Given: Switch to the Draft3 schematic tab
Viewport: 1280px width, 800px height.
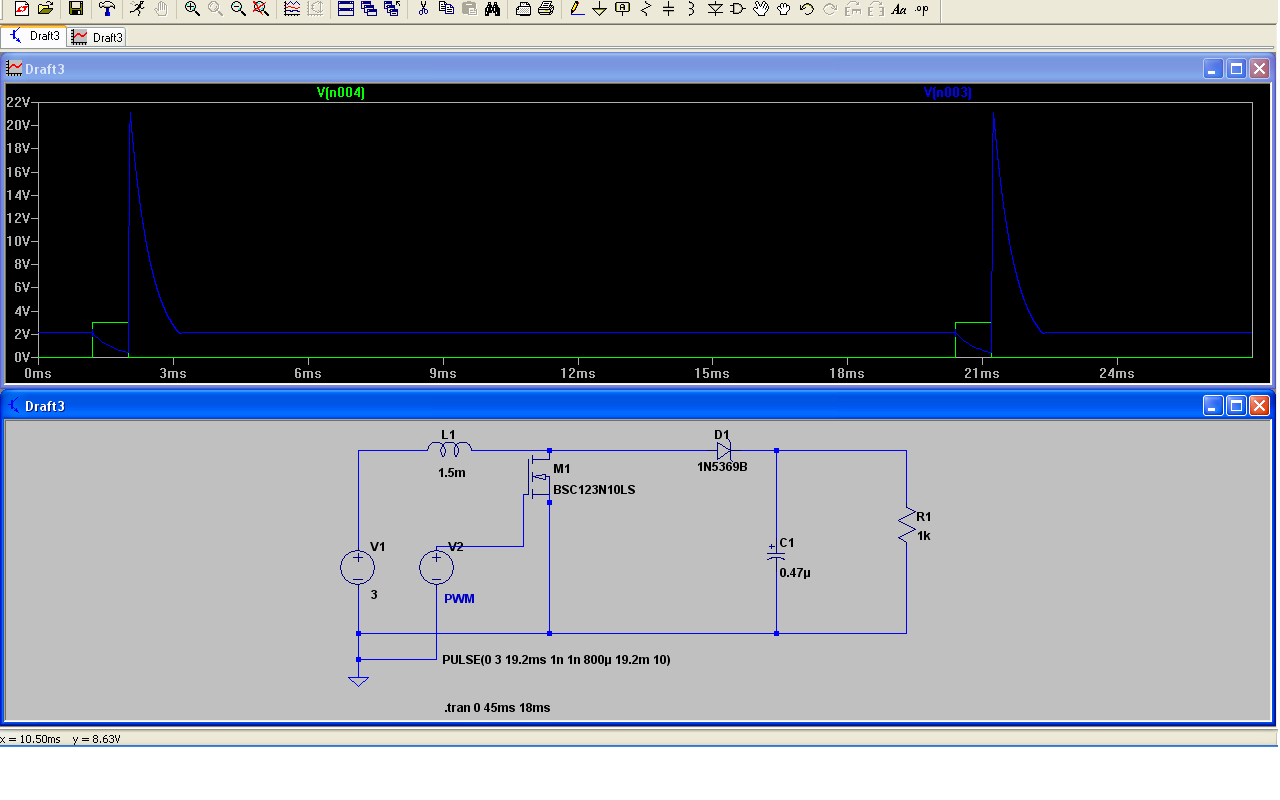Looking at the screenshot, I should [35, 36].
